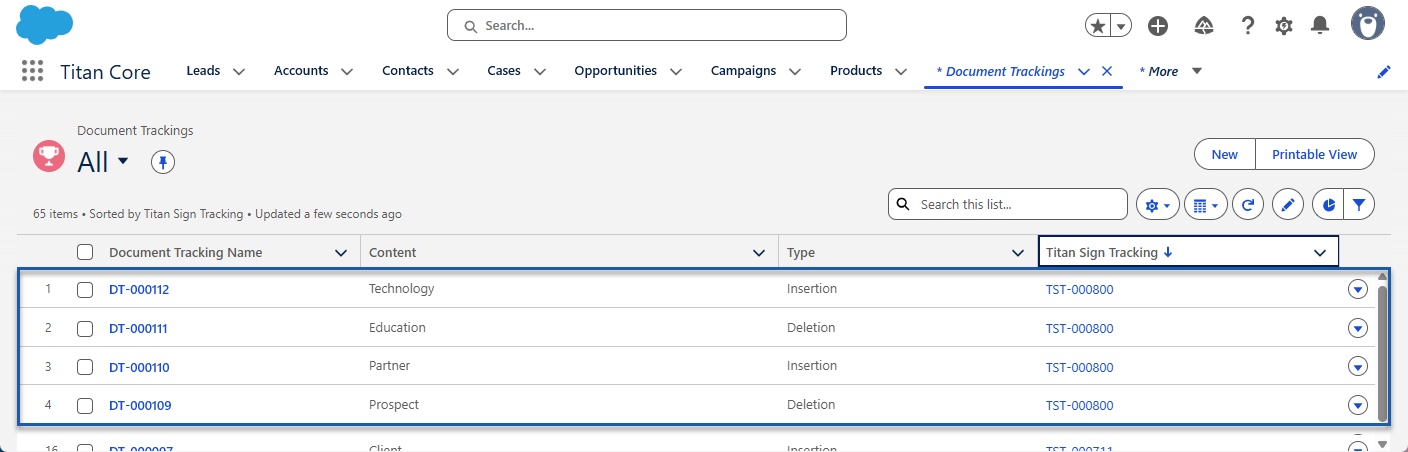The height and width of the screenshot is (452, 1408).
Task: Select checkbox for DT-000112
Action: point(85,290)
